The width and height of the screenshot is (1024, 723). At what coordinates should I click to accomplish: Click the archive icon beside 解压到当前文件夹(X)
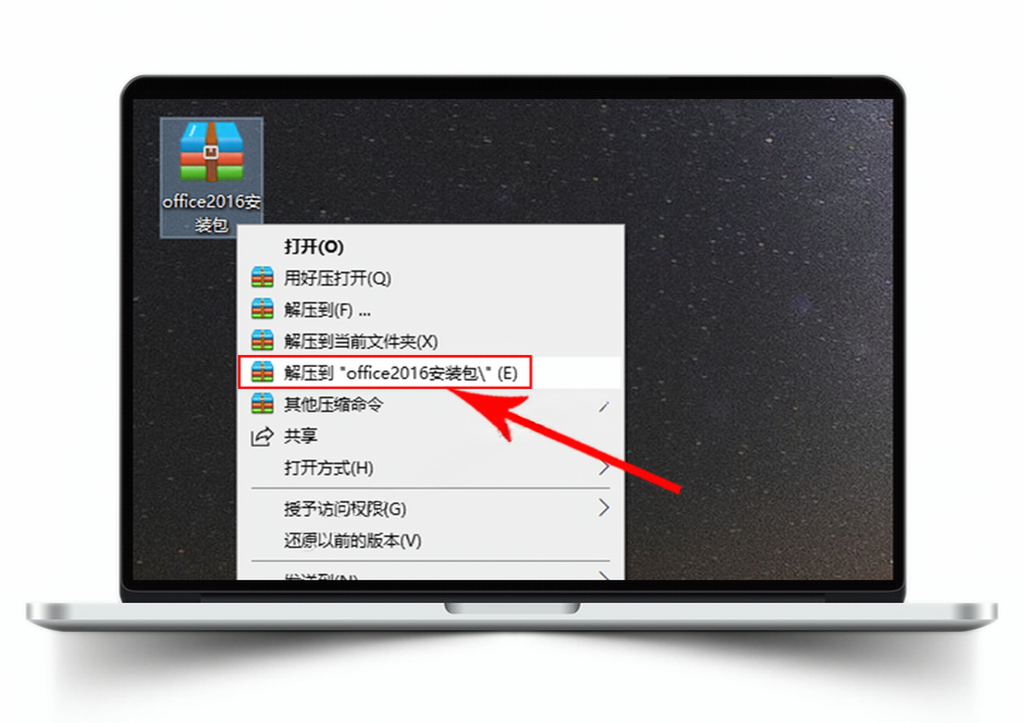[263, 340]
